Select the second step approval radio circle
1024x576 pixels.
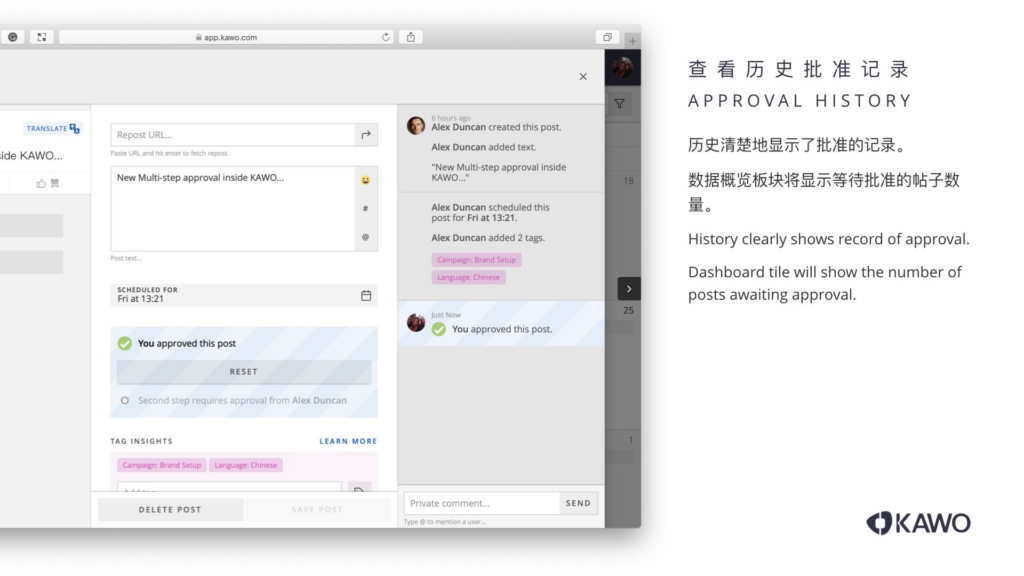coord(125,400)
